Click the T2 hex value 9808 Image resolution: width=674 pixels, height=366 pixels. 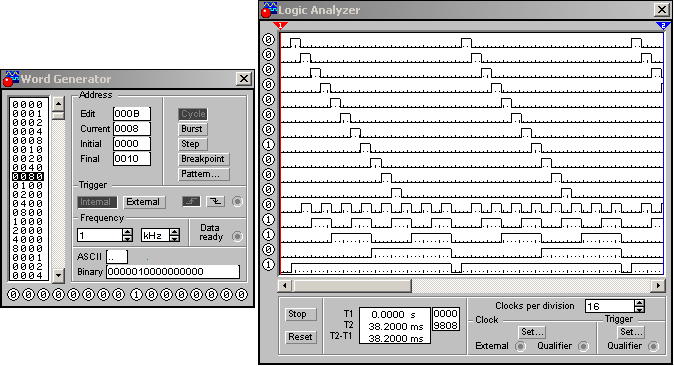pos(445,326)
